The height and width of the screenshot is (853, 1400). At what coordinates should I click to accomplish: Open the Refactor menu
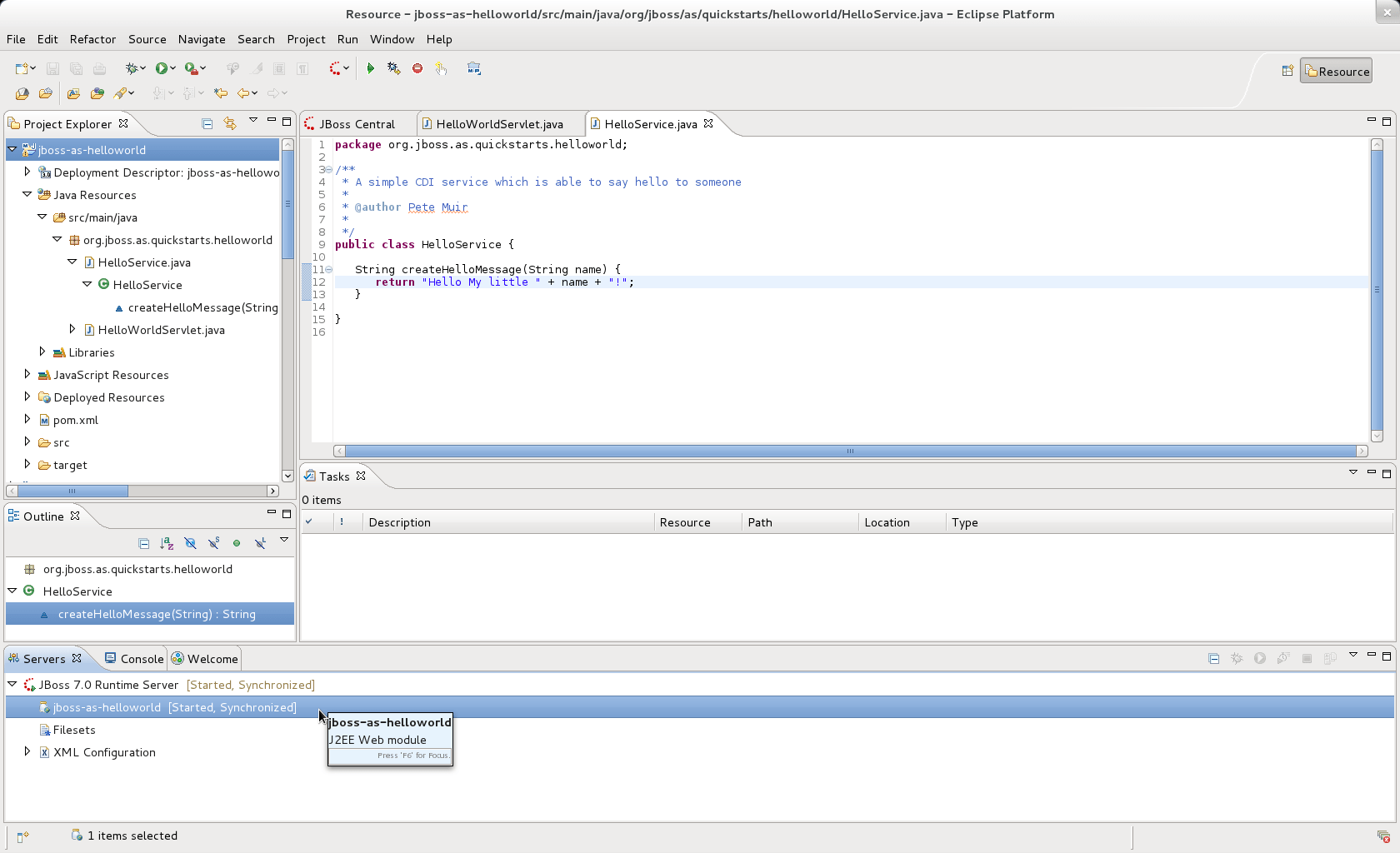tap(92, 39)
